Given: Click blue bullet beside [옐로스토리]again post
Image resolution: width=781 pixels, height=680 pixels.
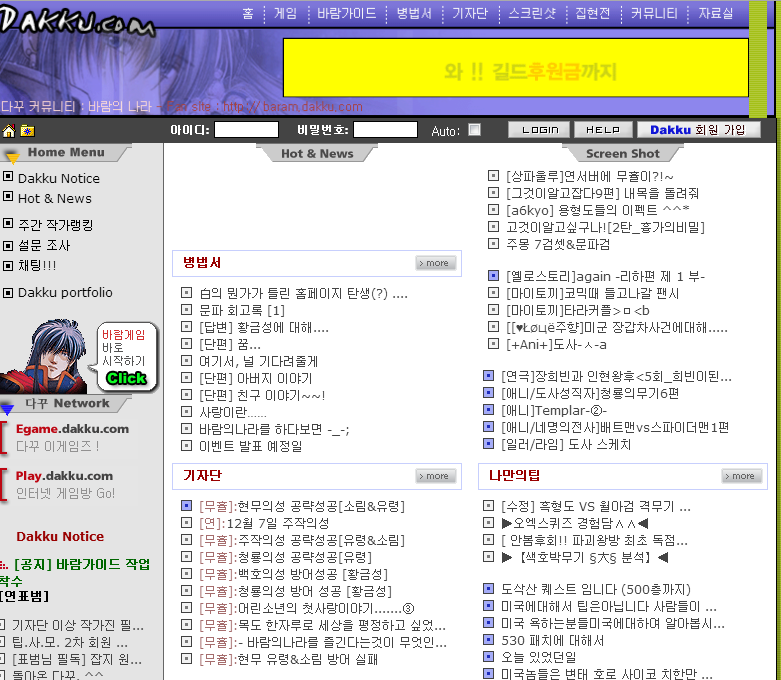Looking at the screenshot, I should [x=493, y=275].
